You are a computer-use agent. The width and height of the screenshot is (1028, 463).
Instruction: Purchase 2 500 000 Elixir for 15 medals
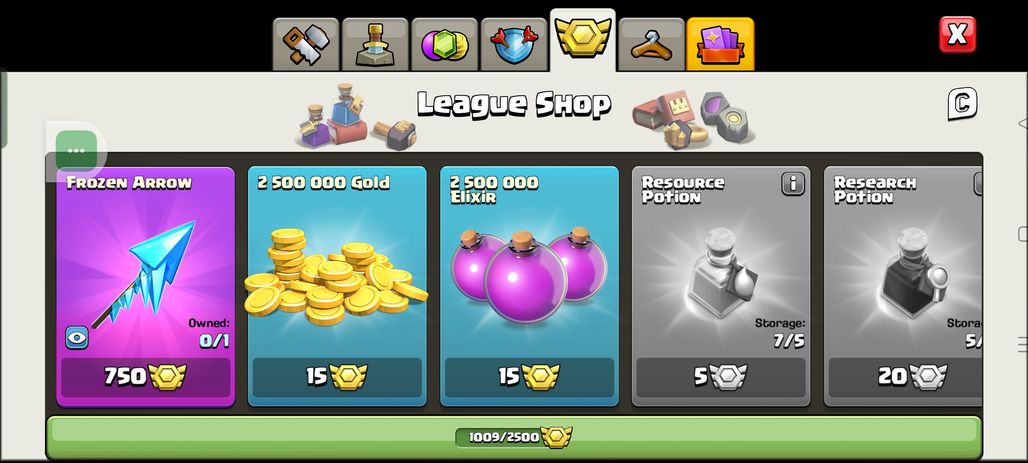click(x=529, y=377)
